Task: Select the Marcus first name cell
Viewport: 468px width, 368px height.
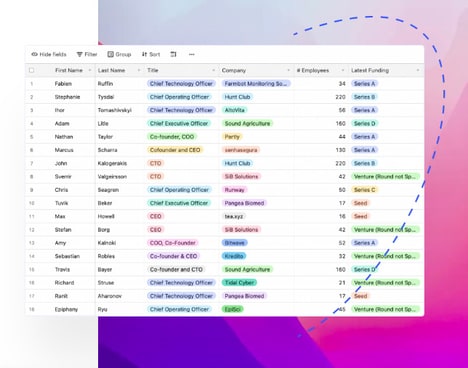Action: click(x=64, y=150)
